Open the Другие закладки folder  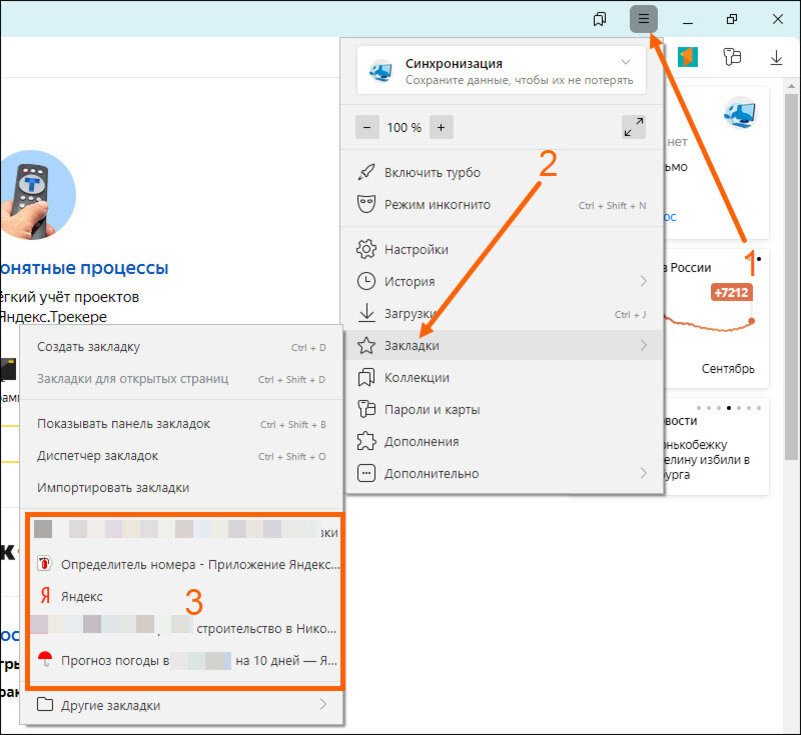181,705
